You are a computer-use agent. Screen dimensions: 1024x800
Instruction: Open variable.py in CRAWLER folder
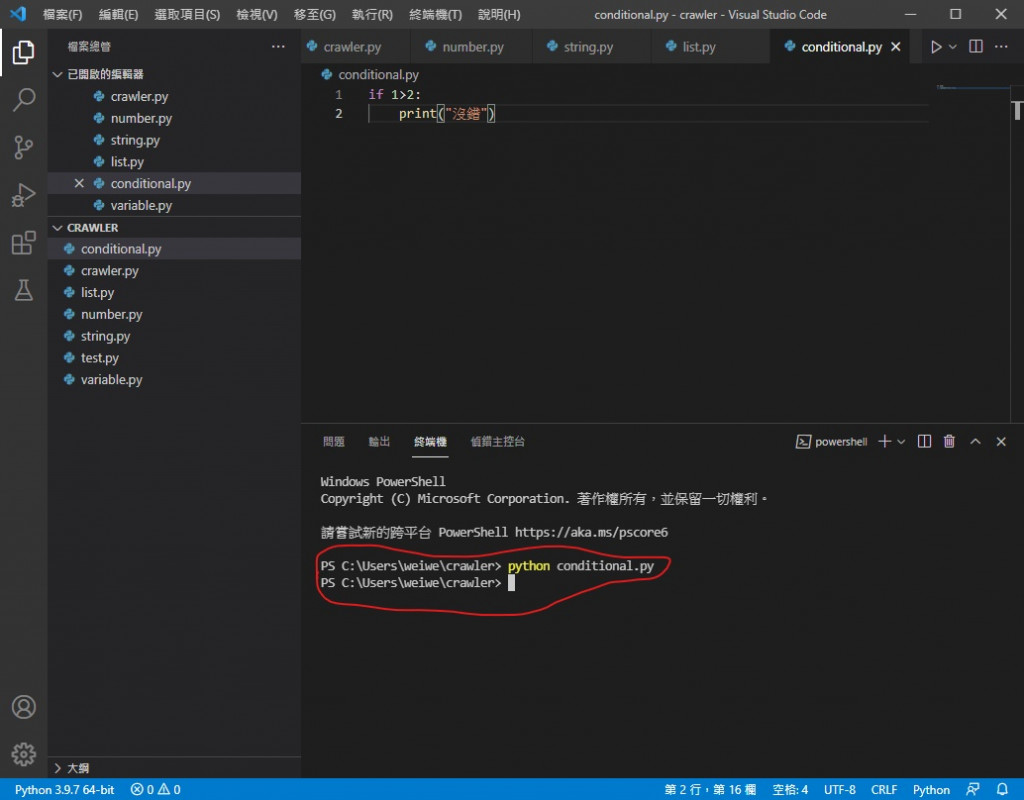click(174, 379)
